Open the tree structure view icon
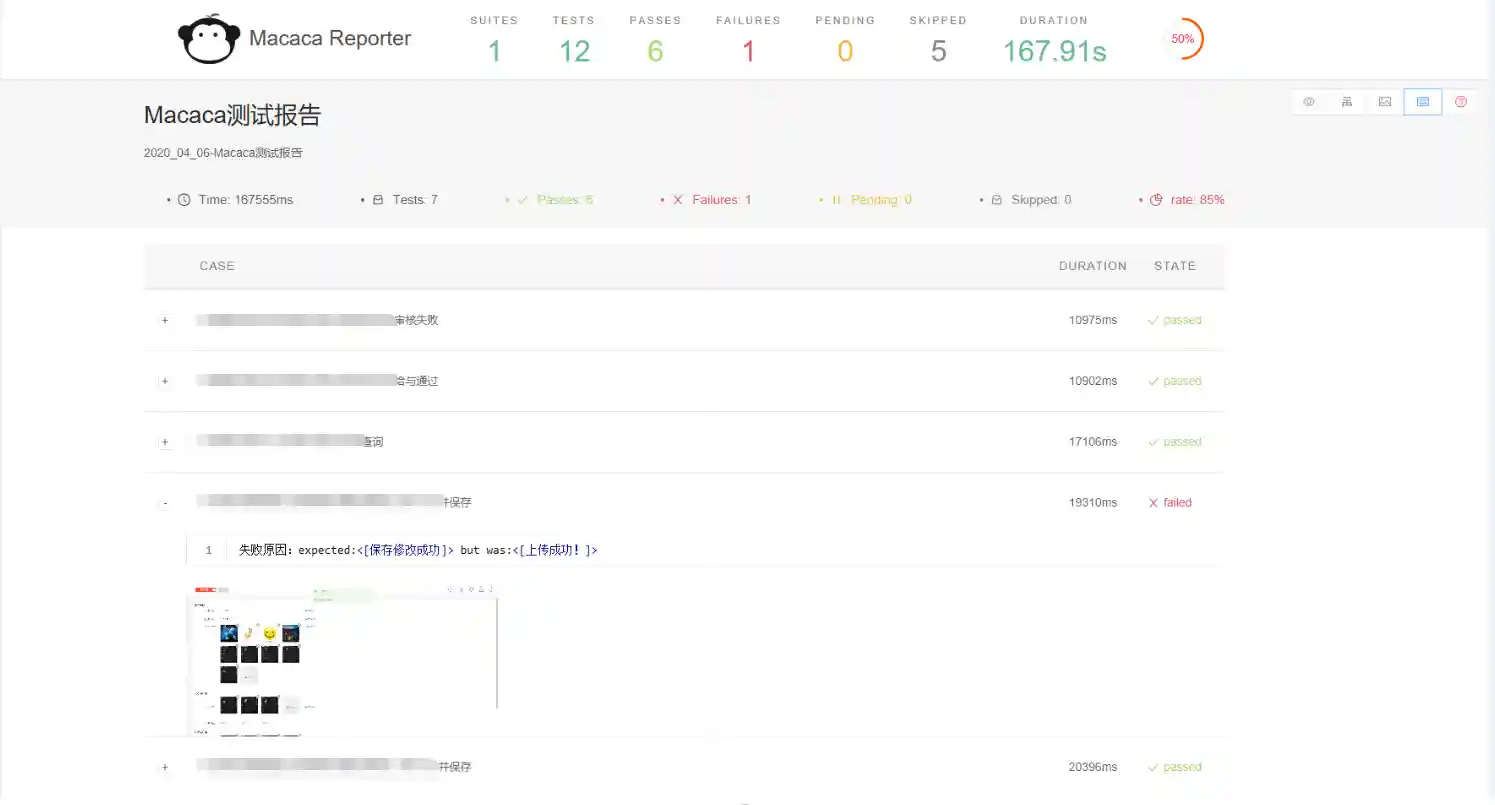 [1347, 102]
